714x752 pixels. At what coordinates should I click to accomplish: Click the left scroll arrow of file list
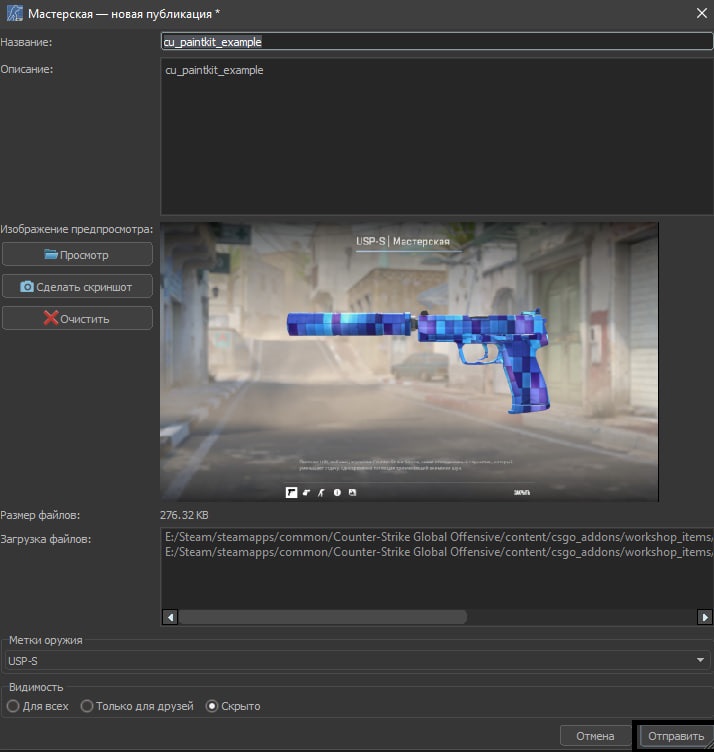click(x=170, y=617)
